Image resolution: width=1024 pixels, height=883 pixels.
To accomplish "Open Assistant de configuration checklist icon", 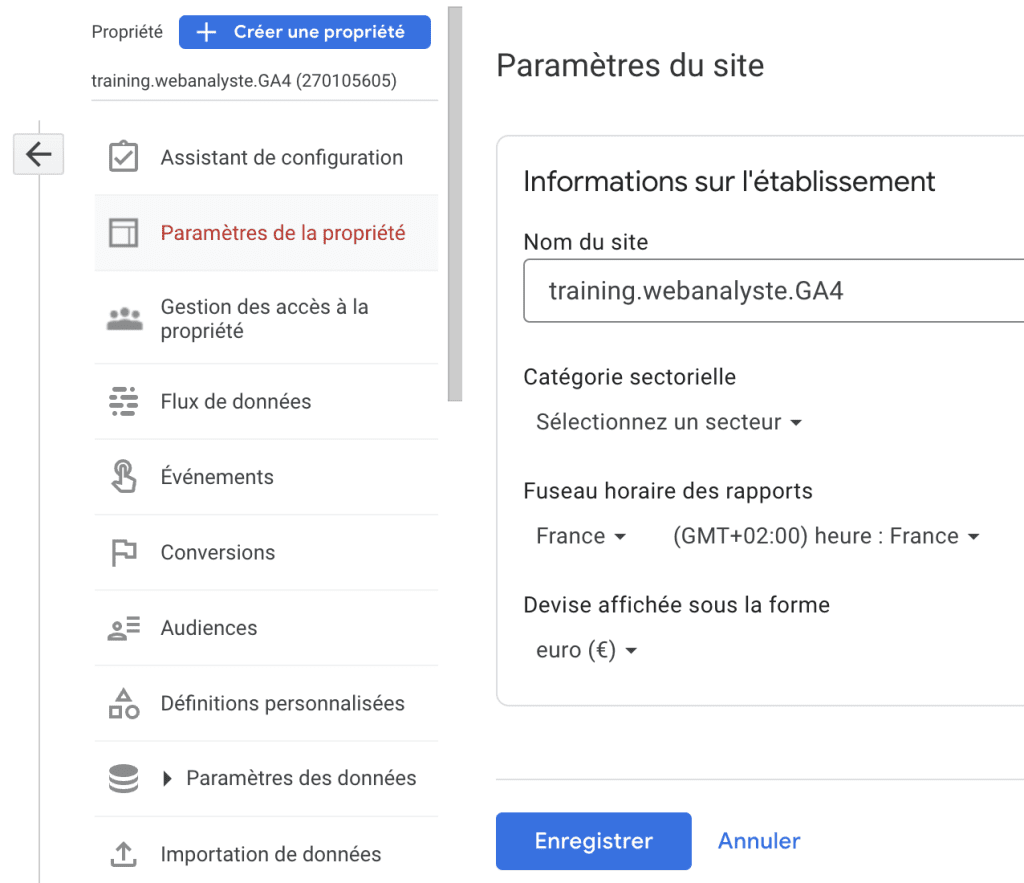I will (123, 157).
